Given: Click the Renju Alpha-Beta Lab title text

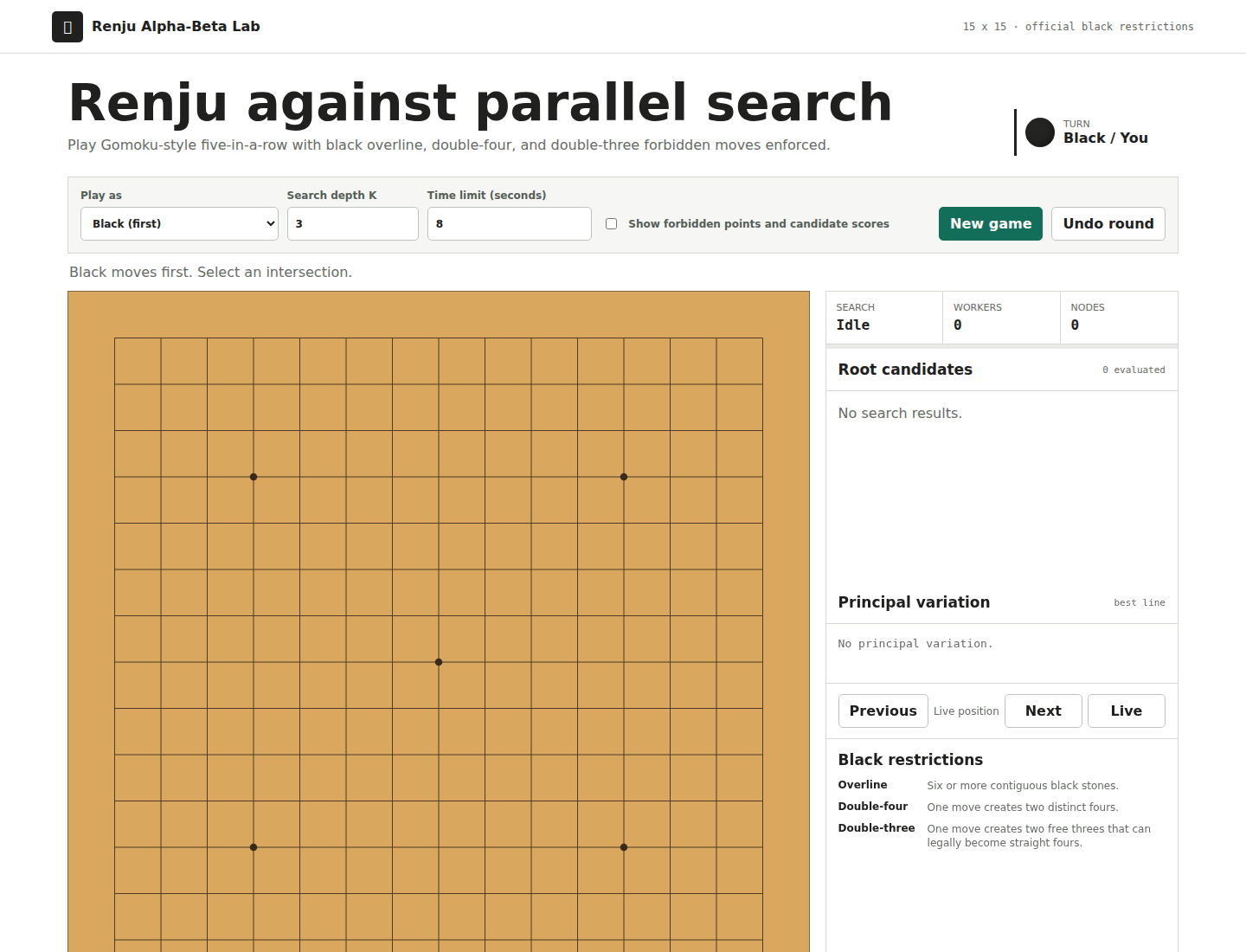Looking at the screenshot, I should 176,26.
